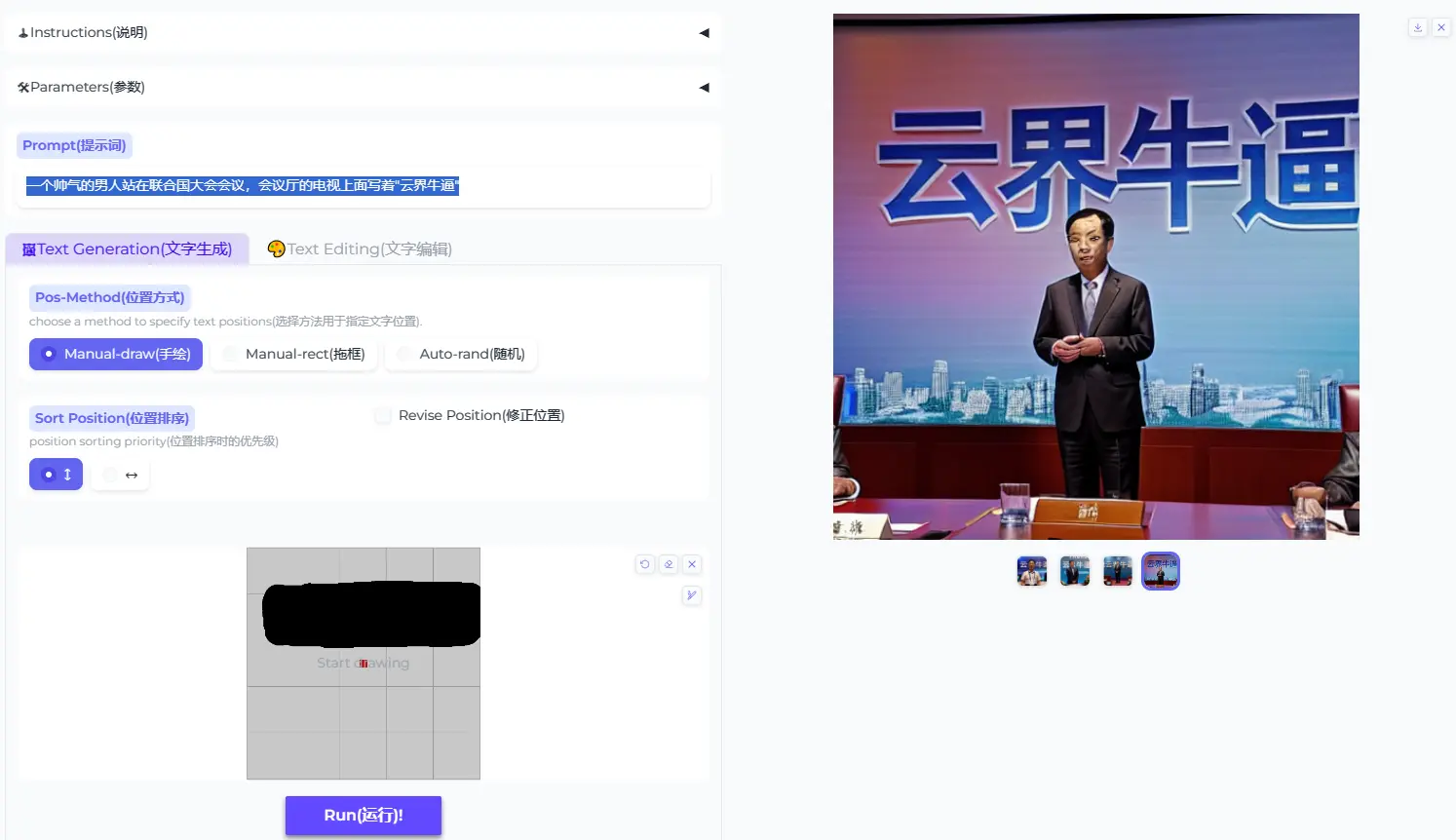Select the second result thumbnail

(x=1075, y=571)
